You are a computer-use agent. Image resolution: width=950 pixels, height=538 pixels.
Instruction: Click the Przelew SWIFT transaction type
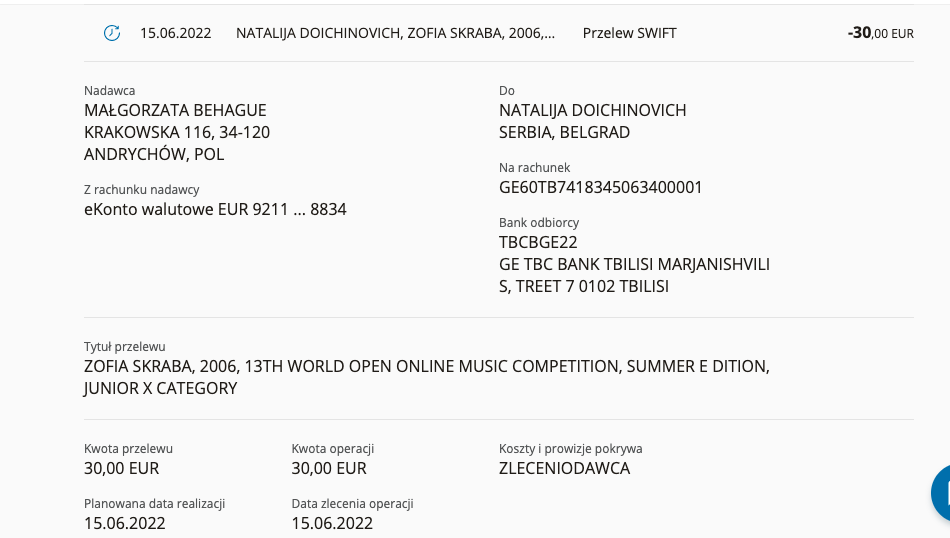click(629, 33)
